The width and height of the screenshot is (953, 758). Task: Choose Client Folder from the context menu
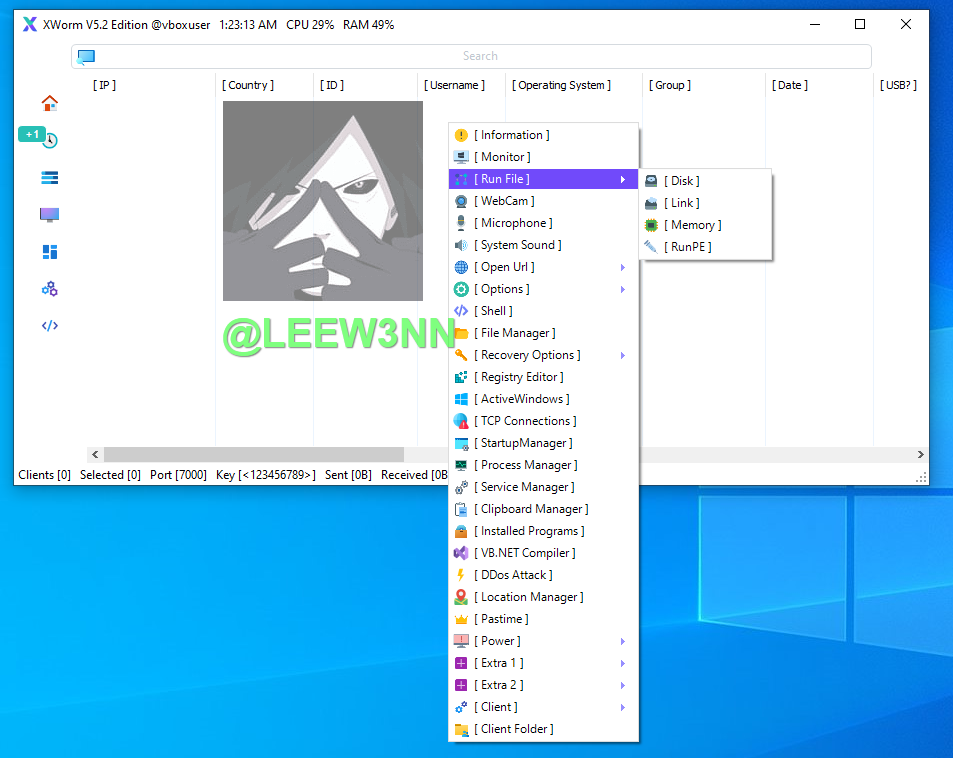516,729
